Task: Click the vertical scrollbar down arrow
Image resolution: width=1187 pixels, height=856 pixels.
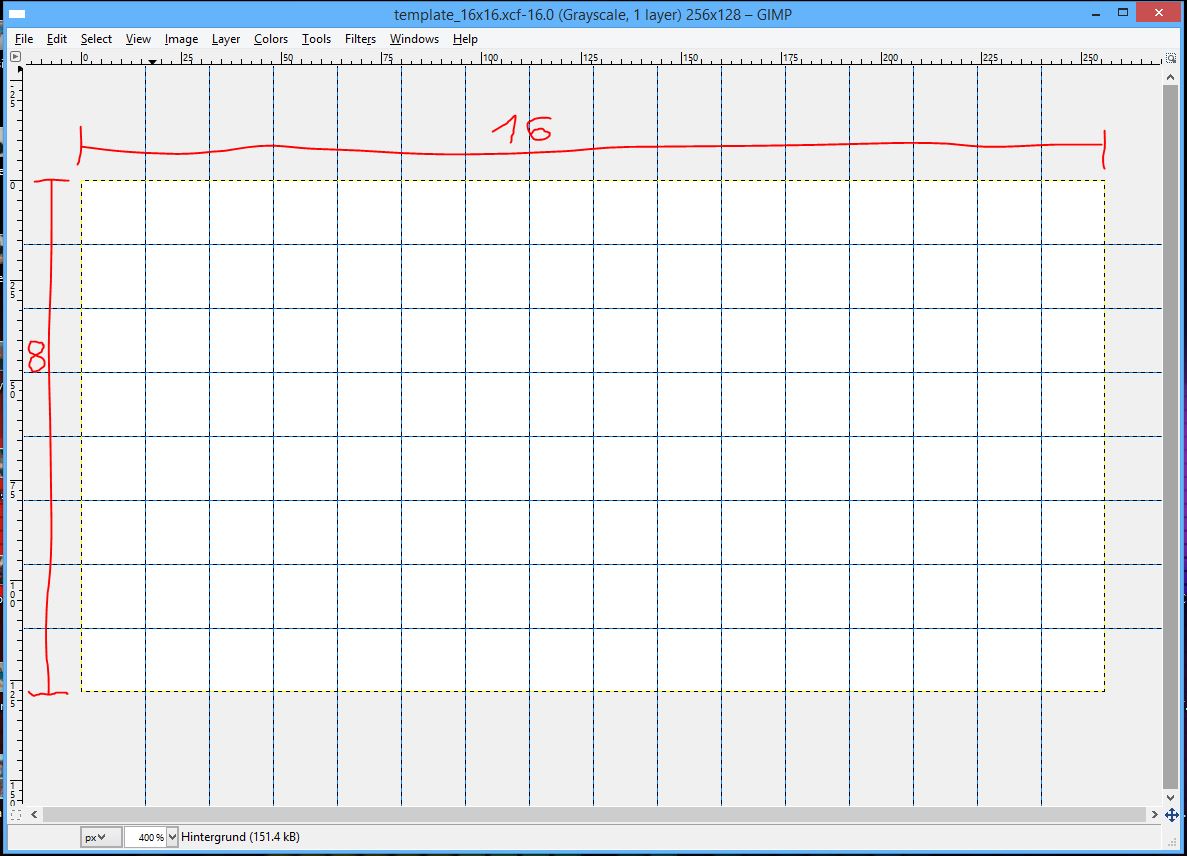Action: [x=1171, y=797]
